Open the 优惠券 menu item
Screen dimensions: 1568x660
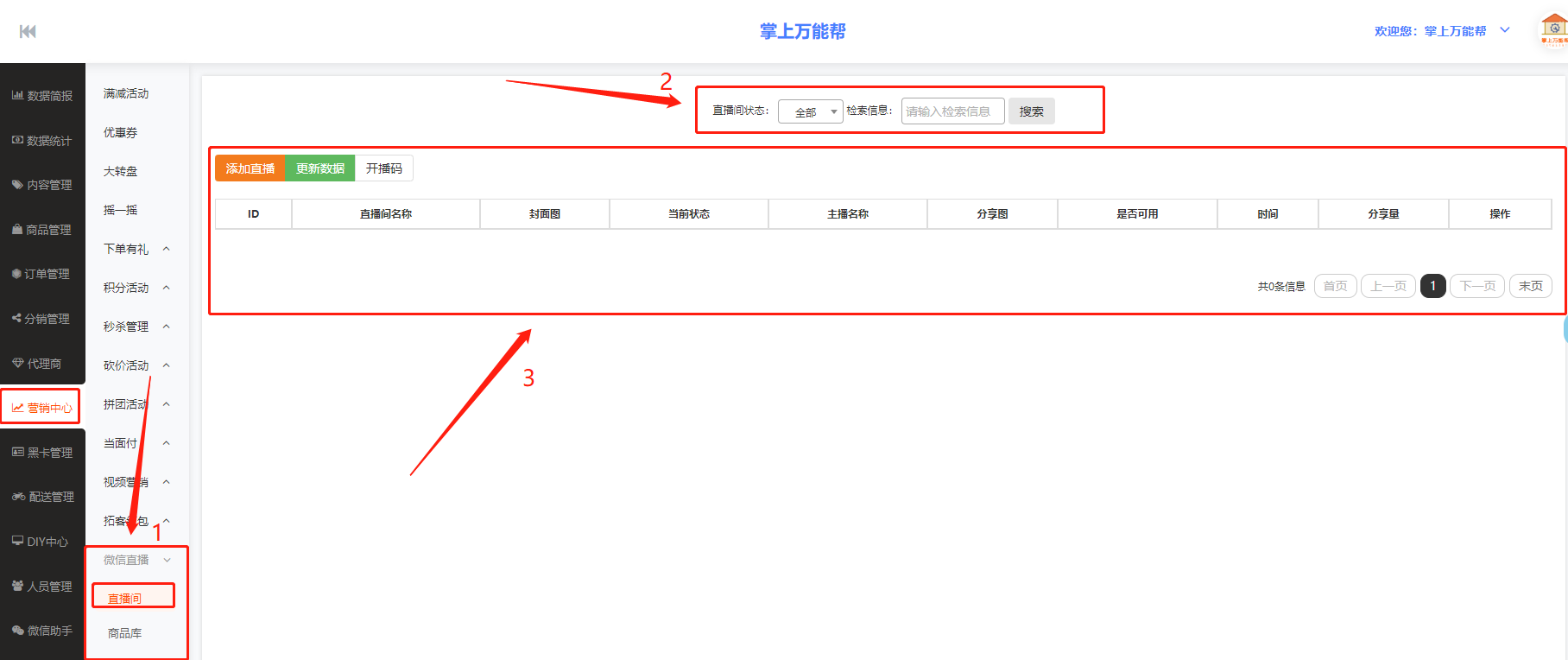[x=121, y=132]
